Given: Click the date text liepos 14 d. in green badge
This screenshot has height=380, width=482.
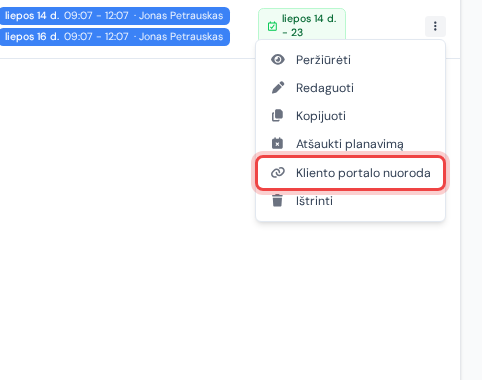Looking at the screenshot, I should coord(309,19).
